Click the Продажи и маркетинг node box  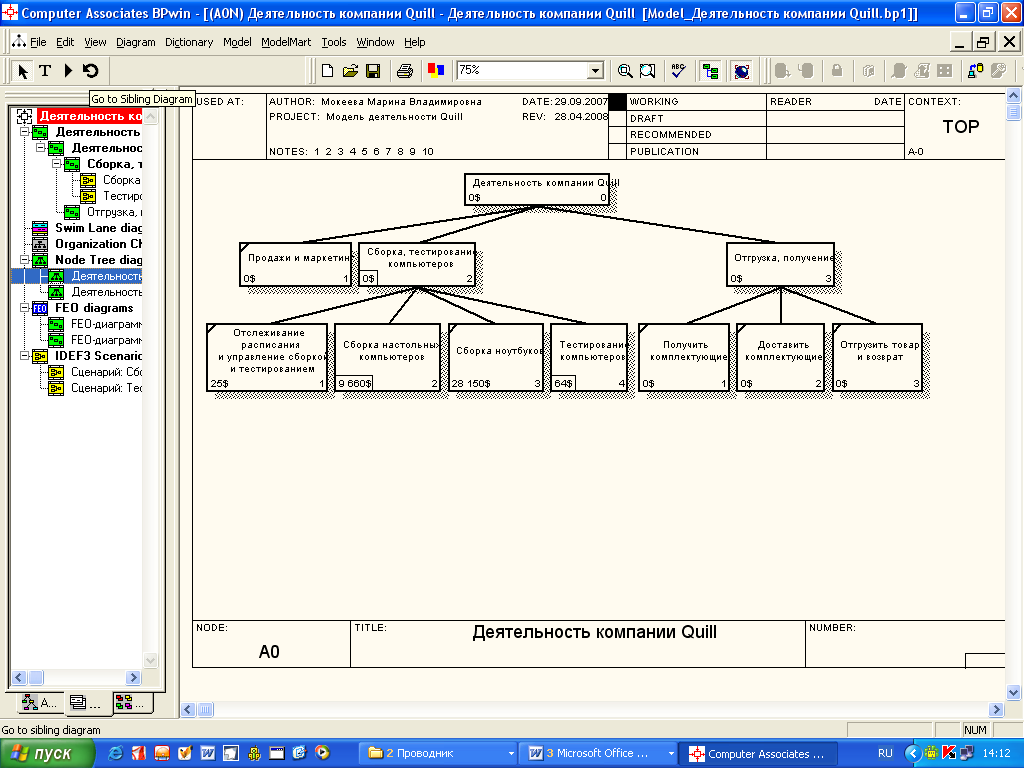295,264
